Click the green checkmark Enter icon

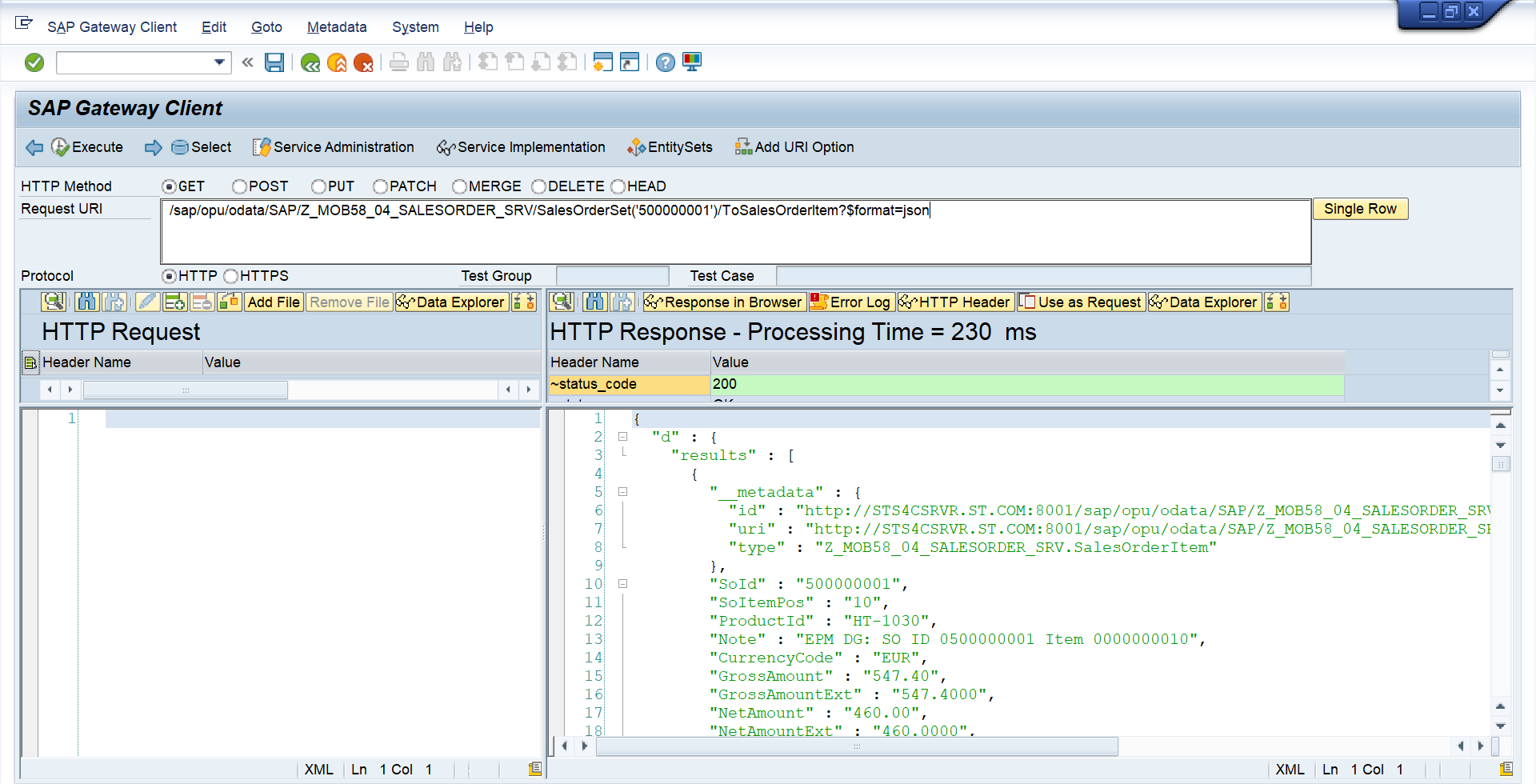[34, 62]
